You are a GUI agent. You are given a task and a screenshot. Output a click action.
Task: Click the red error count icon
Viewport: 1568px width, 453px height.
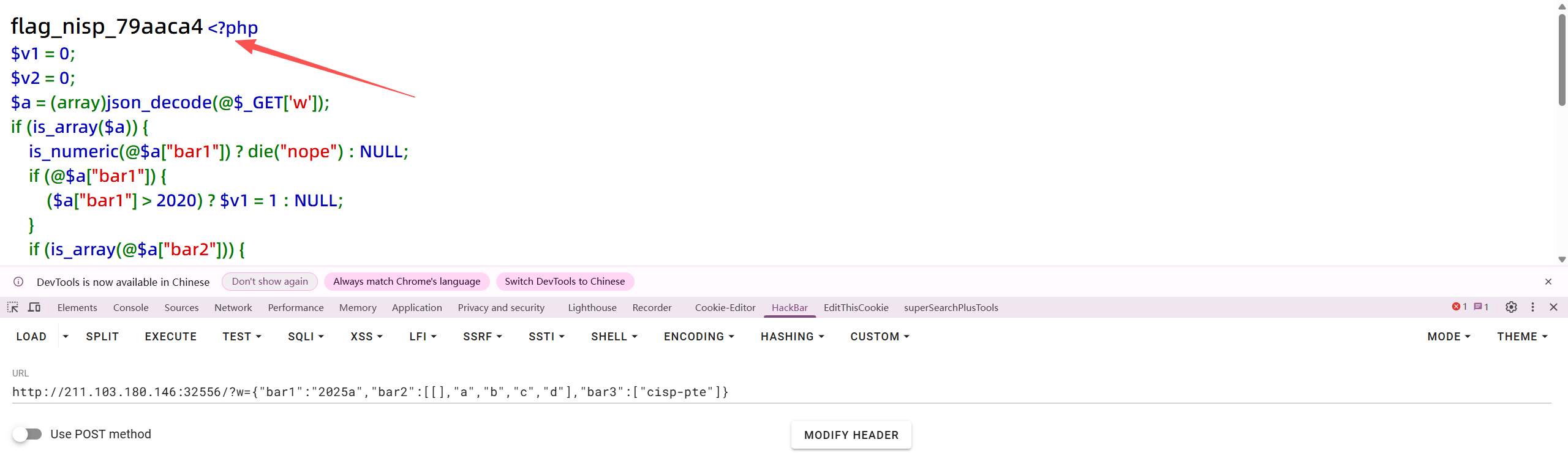click(1459, 307)
